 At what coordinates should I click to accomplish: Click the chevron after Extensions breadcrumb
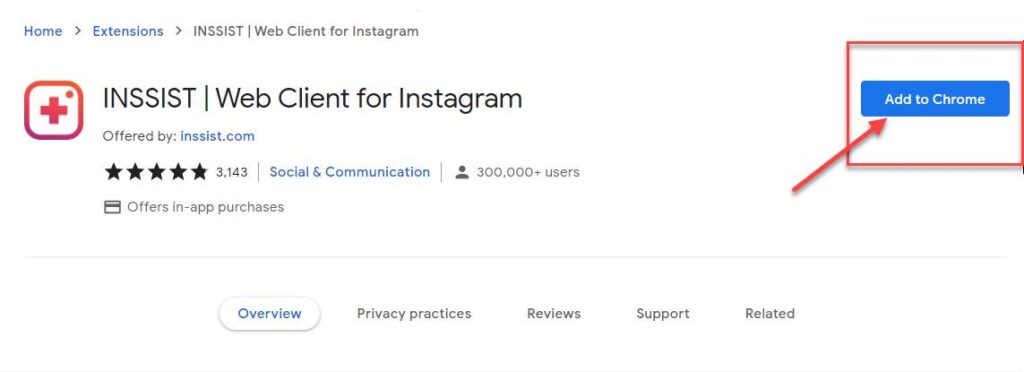[178, 31]
